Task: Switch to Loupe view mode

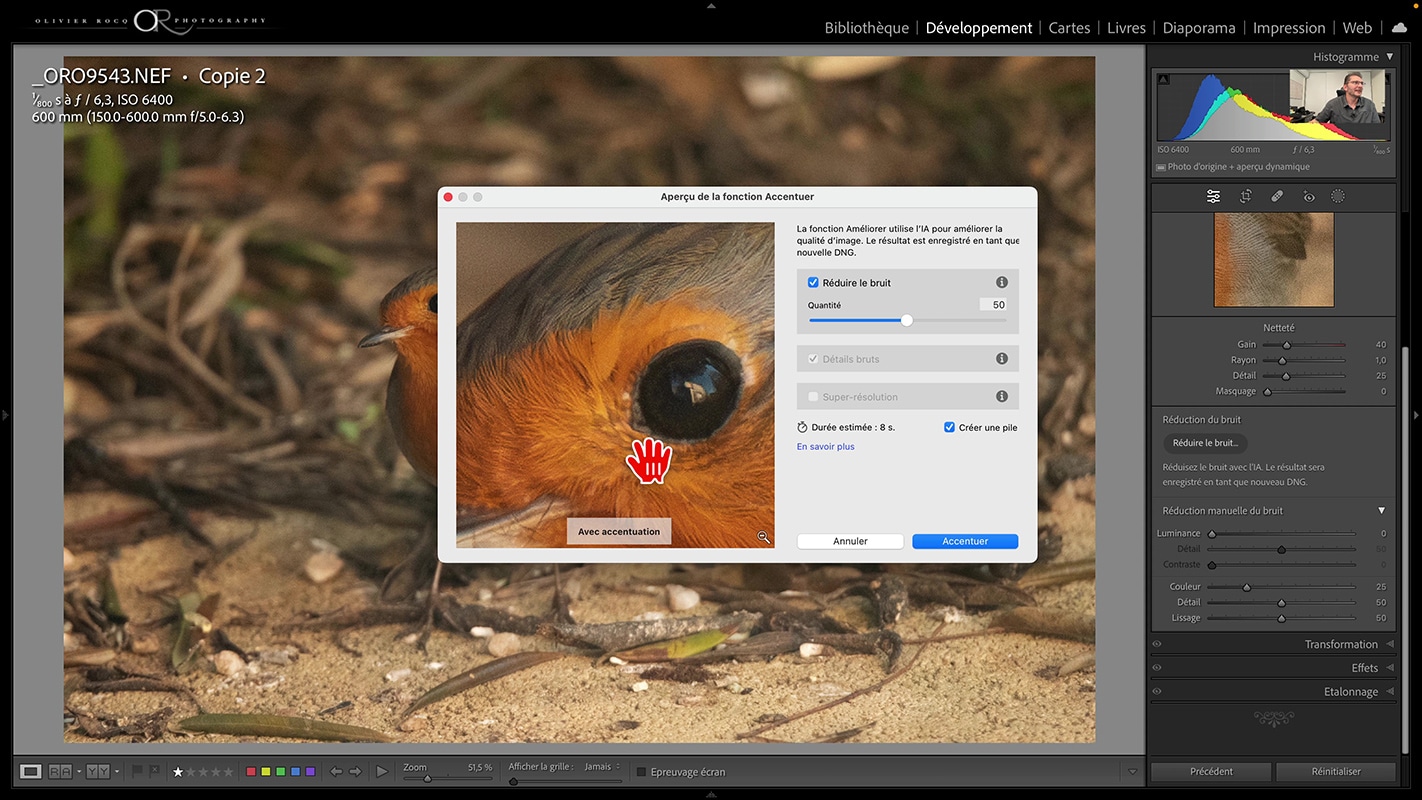Action: (31, 771)
